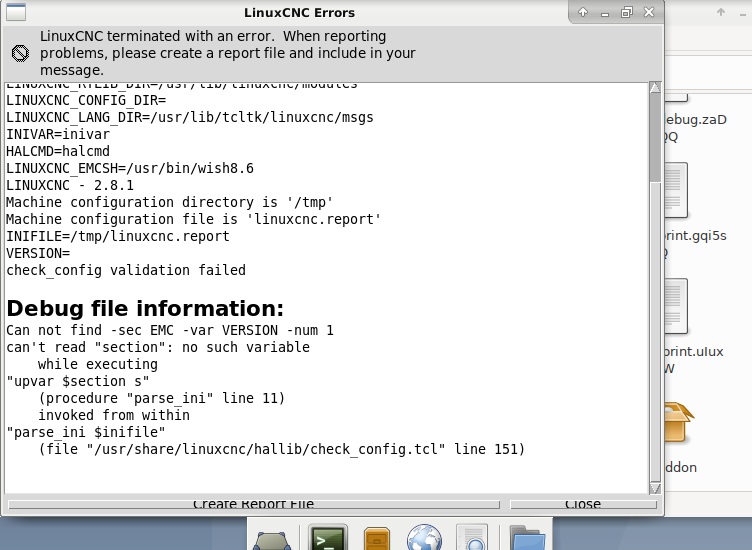This screenshot has height=550, width=752.
Task: Shade the LinuxCNC Errors window with up arrow
Action: tap(583, 12)
